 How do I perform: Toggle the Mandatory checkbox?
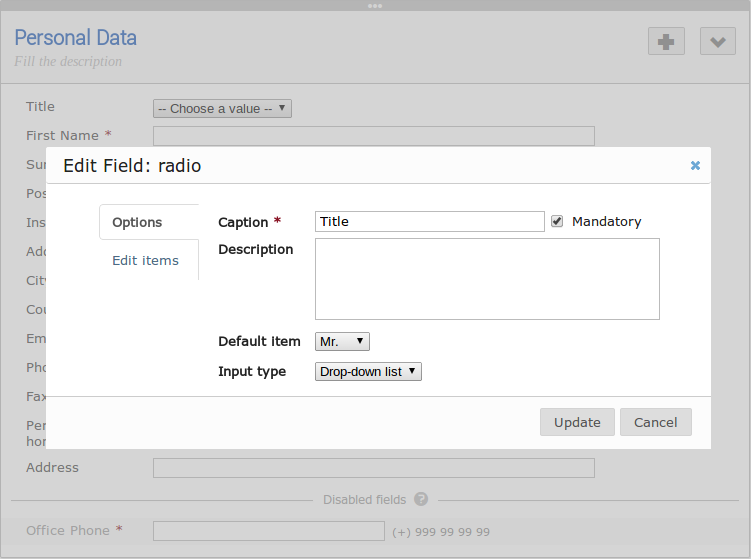tap(557, 221)
